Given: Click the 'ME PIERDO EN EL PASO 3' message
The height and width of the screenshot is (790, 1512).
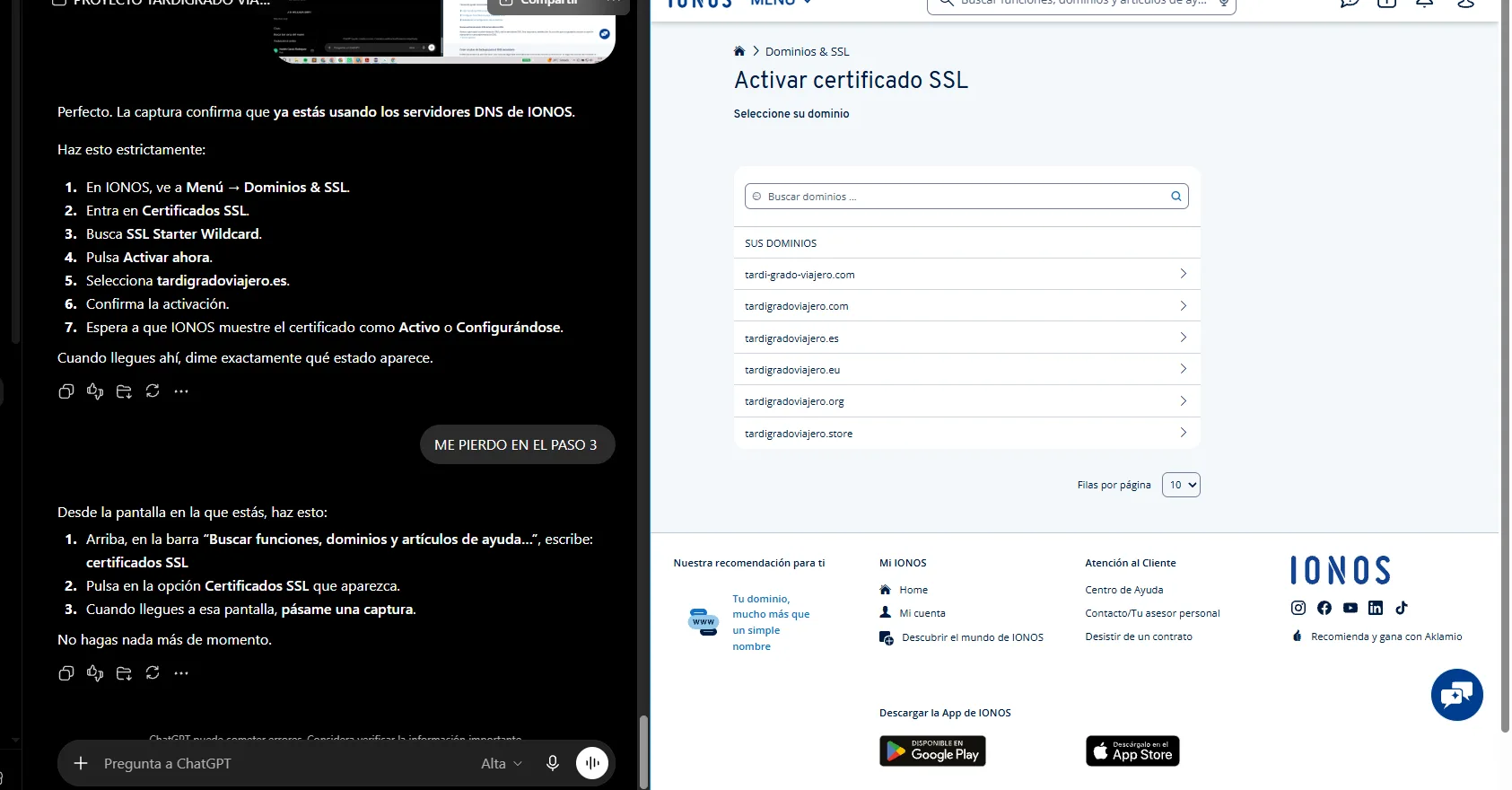Looking at the screenshot, I should tap(517, 444).
